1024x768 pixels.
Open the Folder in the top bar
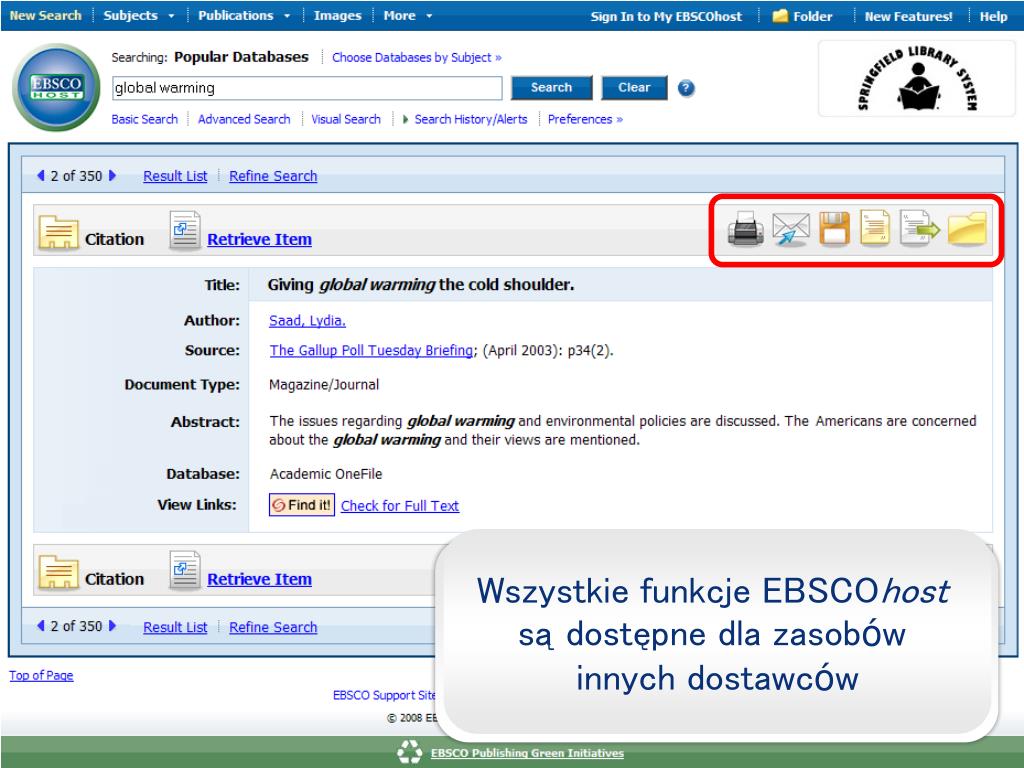pos(802,16)
